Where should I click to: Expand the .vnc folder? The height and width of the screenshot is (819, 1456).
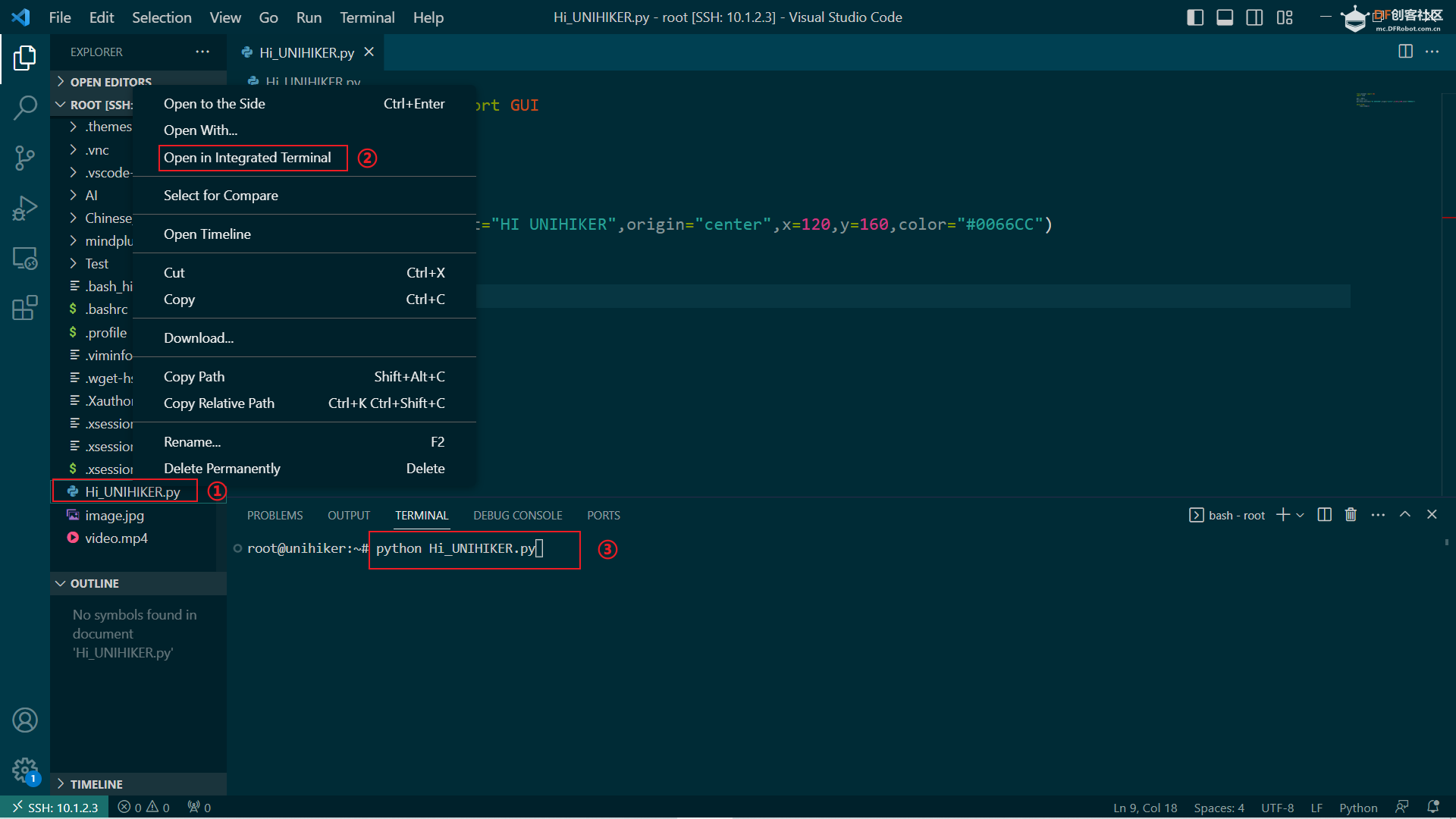[x=91, y=150]
